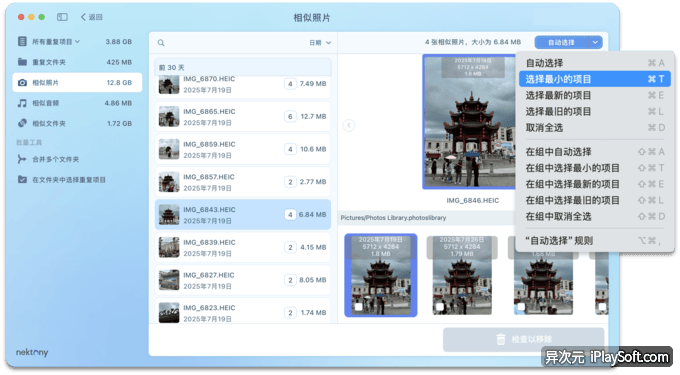This screenshot has width=680, height=375.
Task: Go back with the 返回 button
Action: [x=92, y=17]
